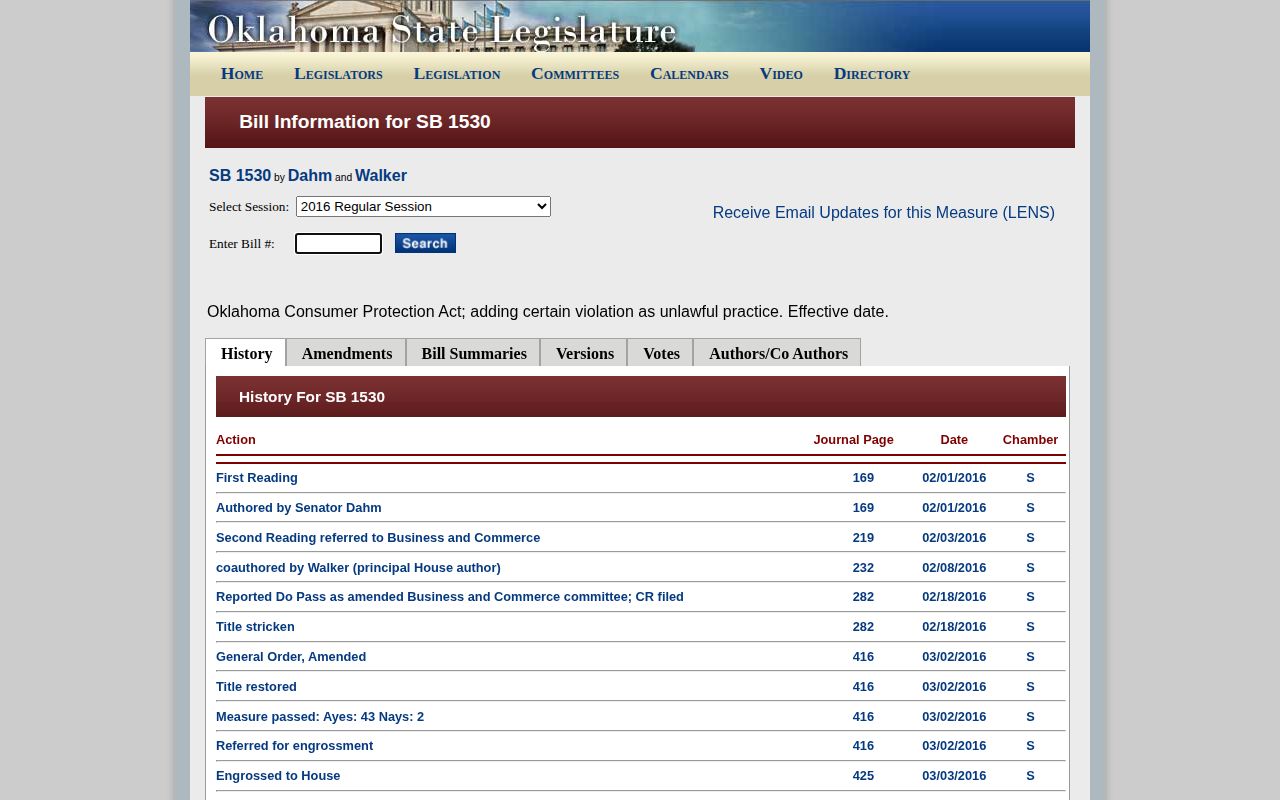Open the Committees menu
Image resolution: width=1280 pixels, height=800 pixels.
tap(575, 74)
